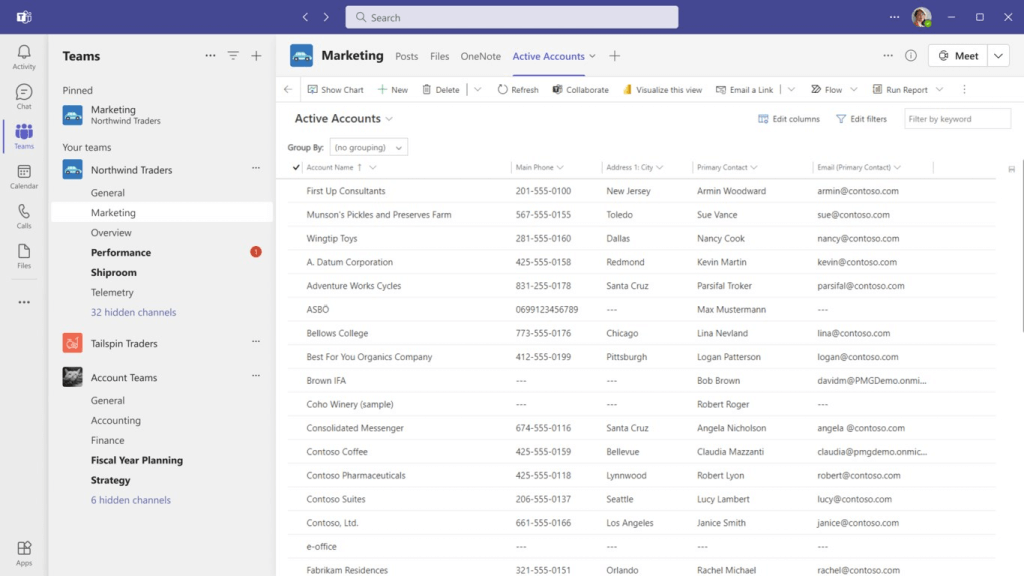The image size is (1024, 576).
Task: Open the Group By dropdown
Action: [368, 147]
